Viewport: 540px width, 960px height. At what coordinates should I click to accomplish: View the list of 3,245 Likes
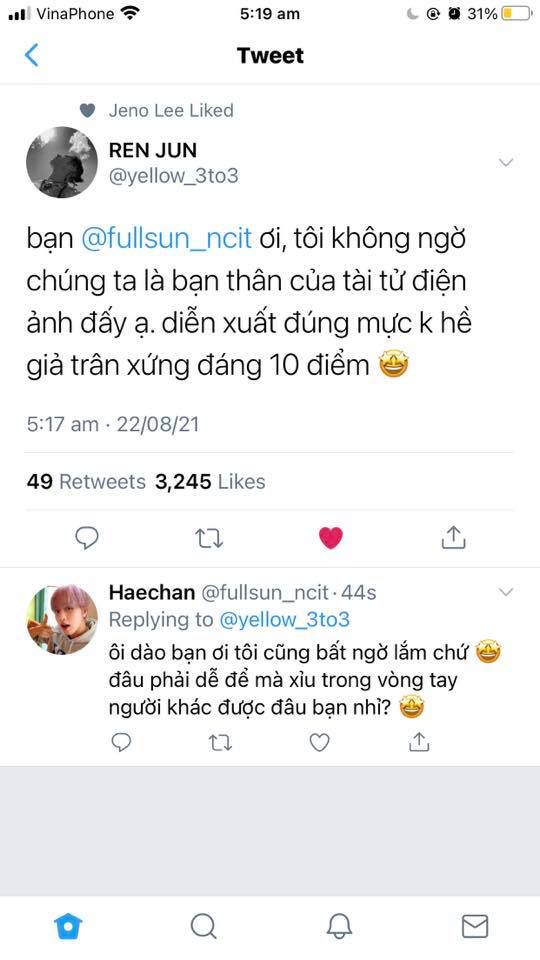pos(210,482)
